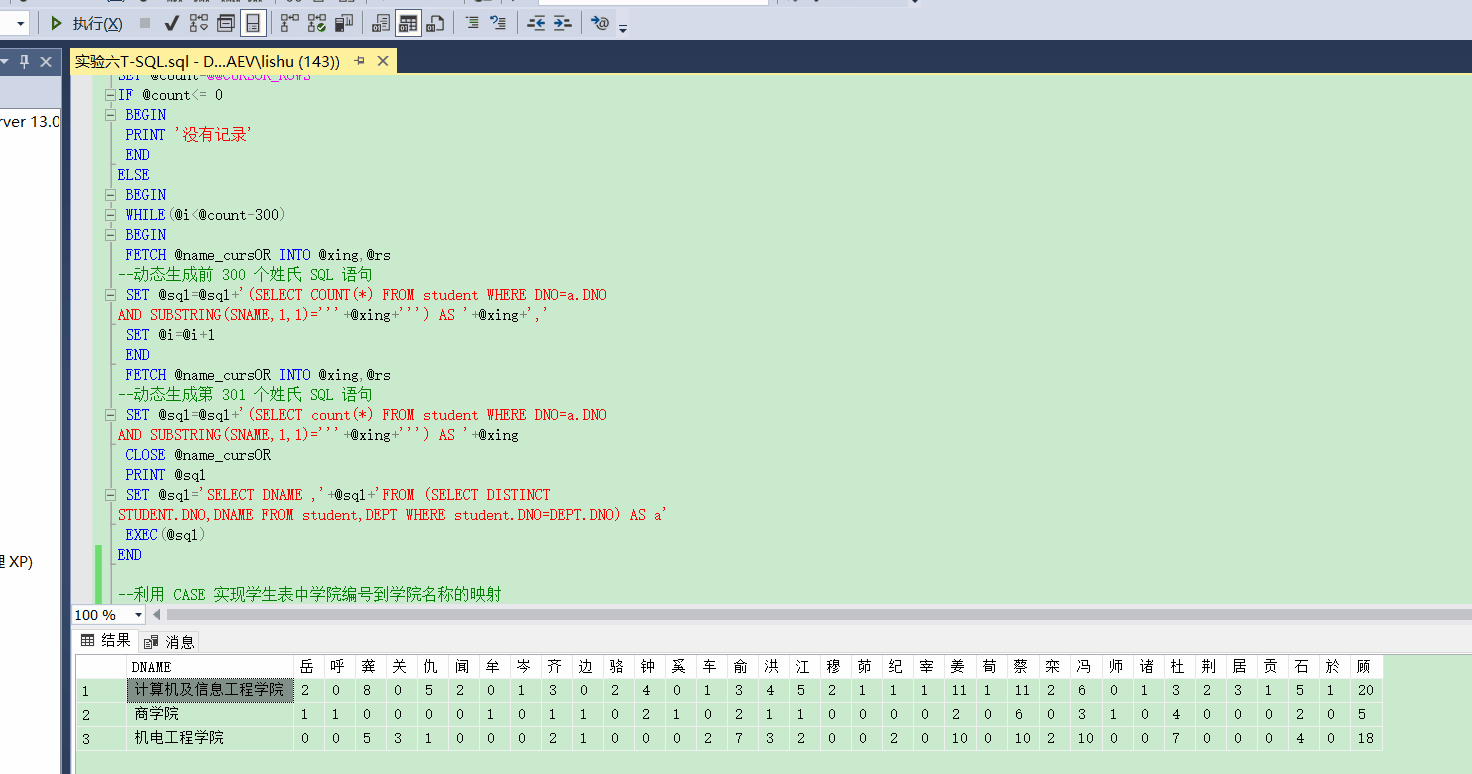Screen dimensions: 1472x774
Task: Open the 100 % zoom dropdown
Action: [x=138, y=615]
